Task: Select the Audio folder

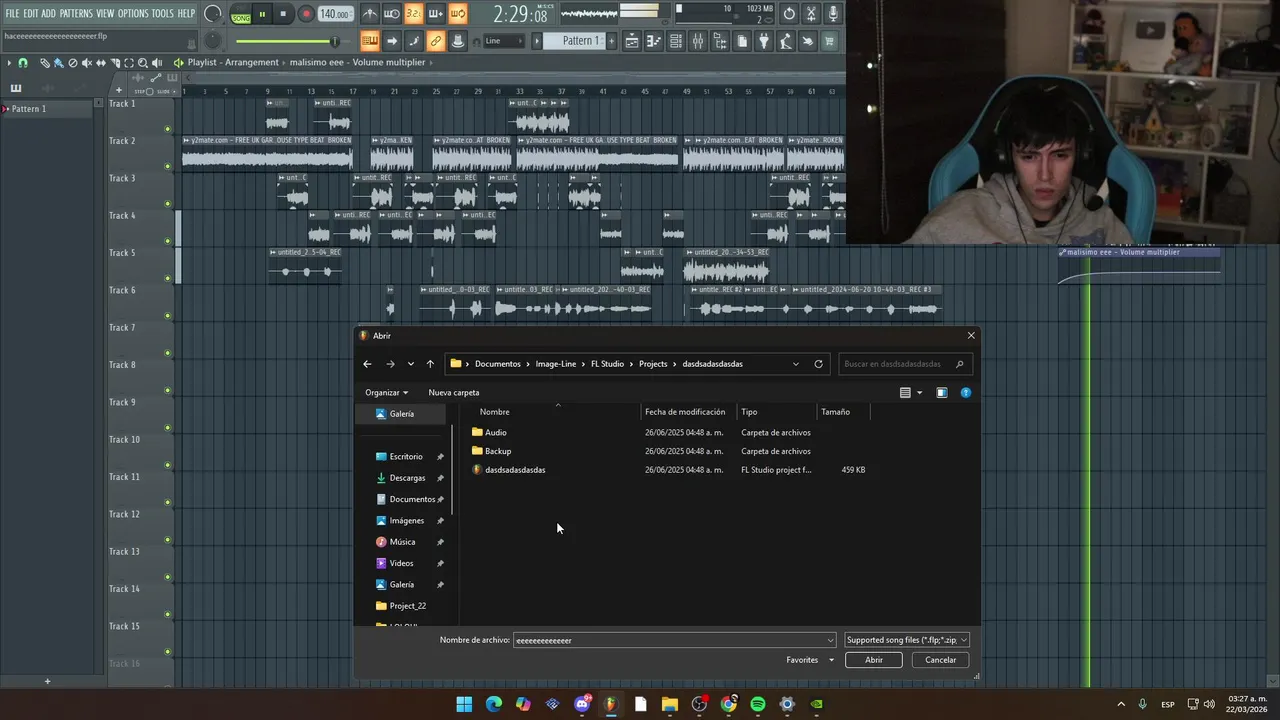Action: pyautogui.click(x=495, y=432)
